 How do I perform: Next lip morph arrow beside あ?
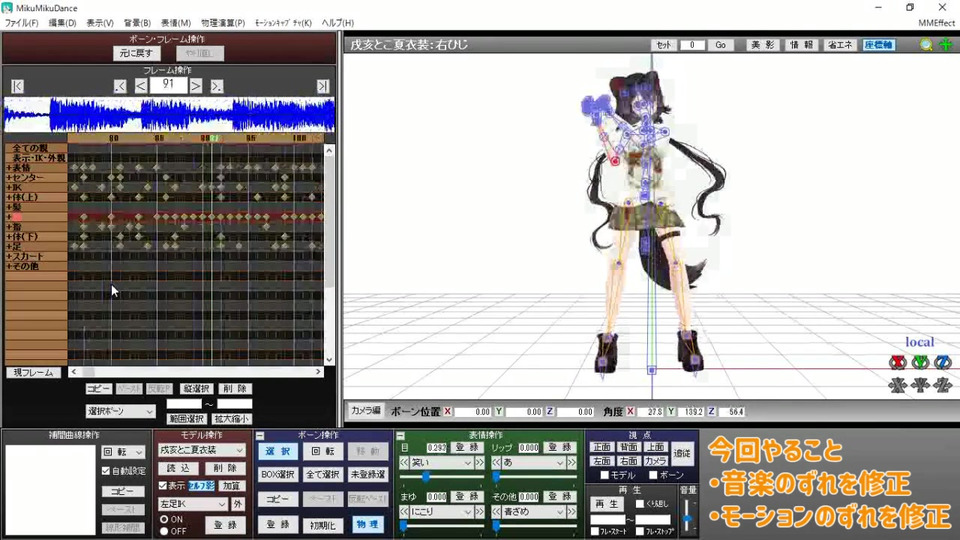[x=572, y=463]
